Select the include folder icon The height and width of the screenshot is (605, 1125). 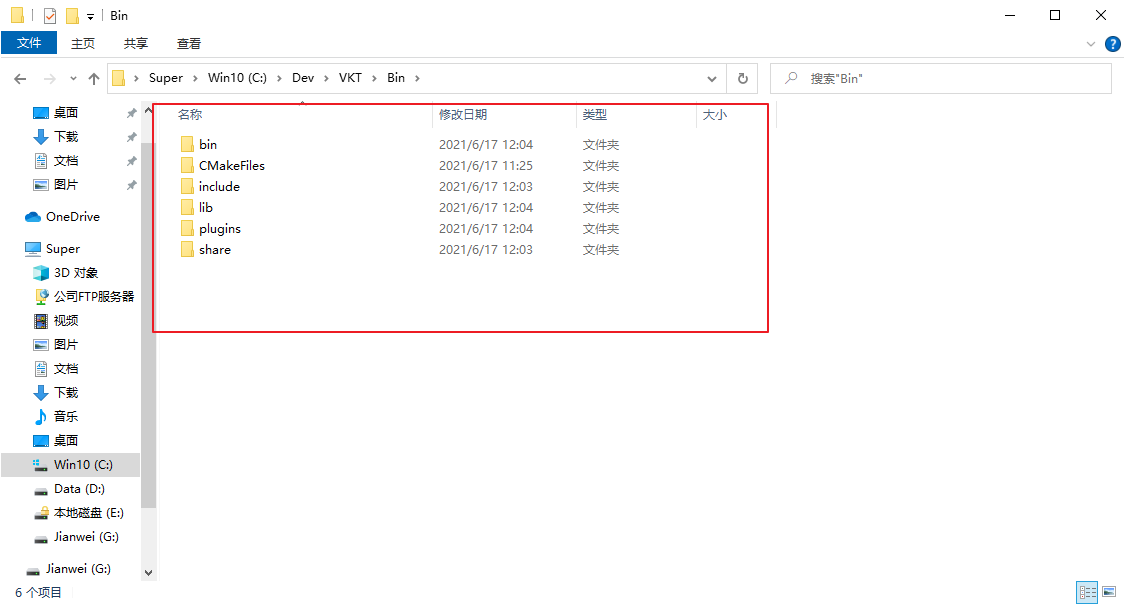(187, 187)
